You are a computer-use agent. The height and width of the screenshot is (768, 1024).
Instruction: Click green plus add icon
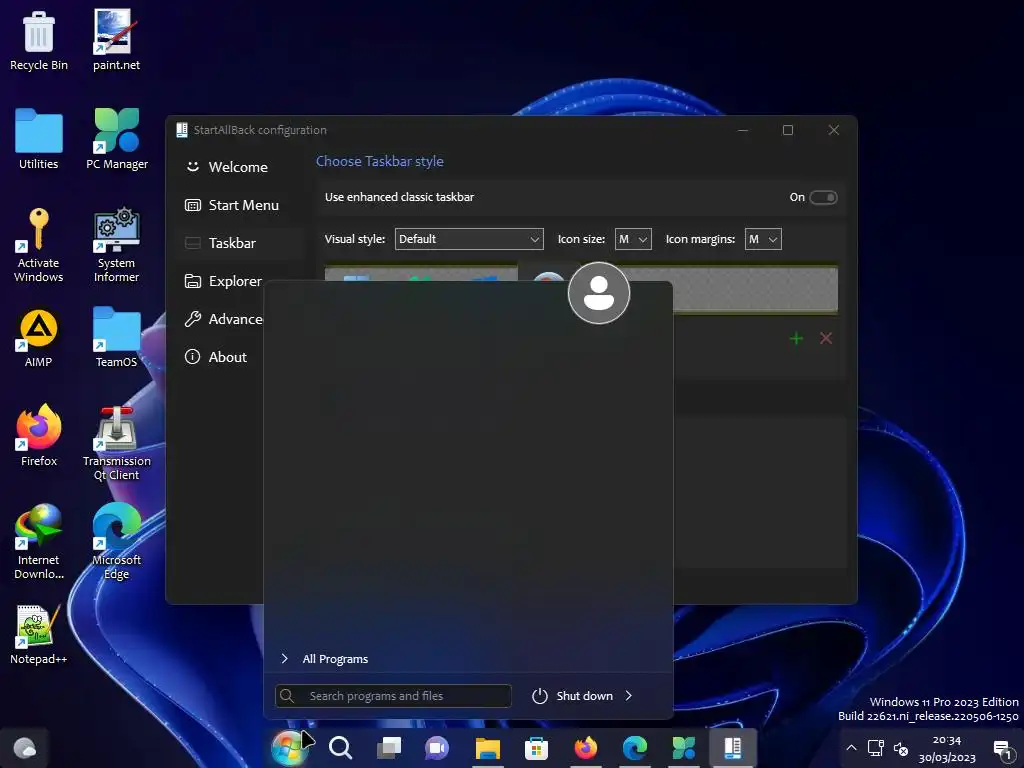[796, 338]
